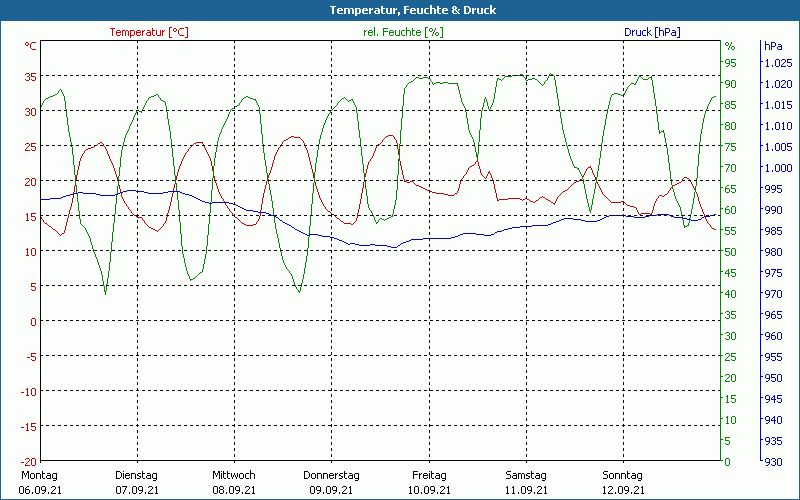Click the '%' axis unit label
800x500 pixels.
pyautogui.click(x=730, y=46)
